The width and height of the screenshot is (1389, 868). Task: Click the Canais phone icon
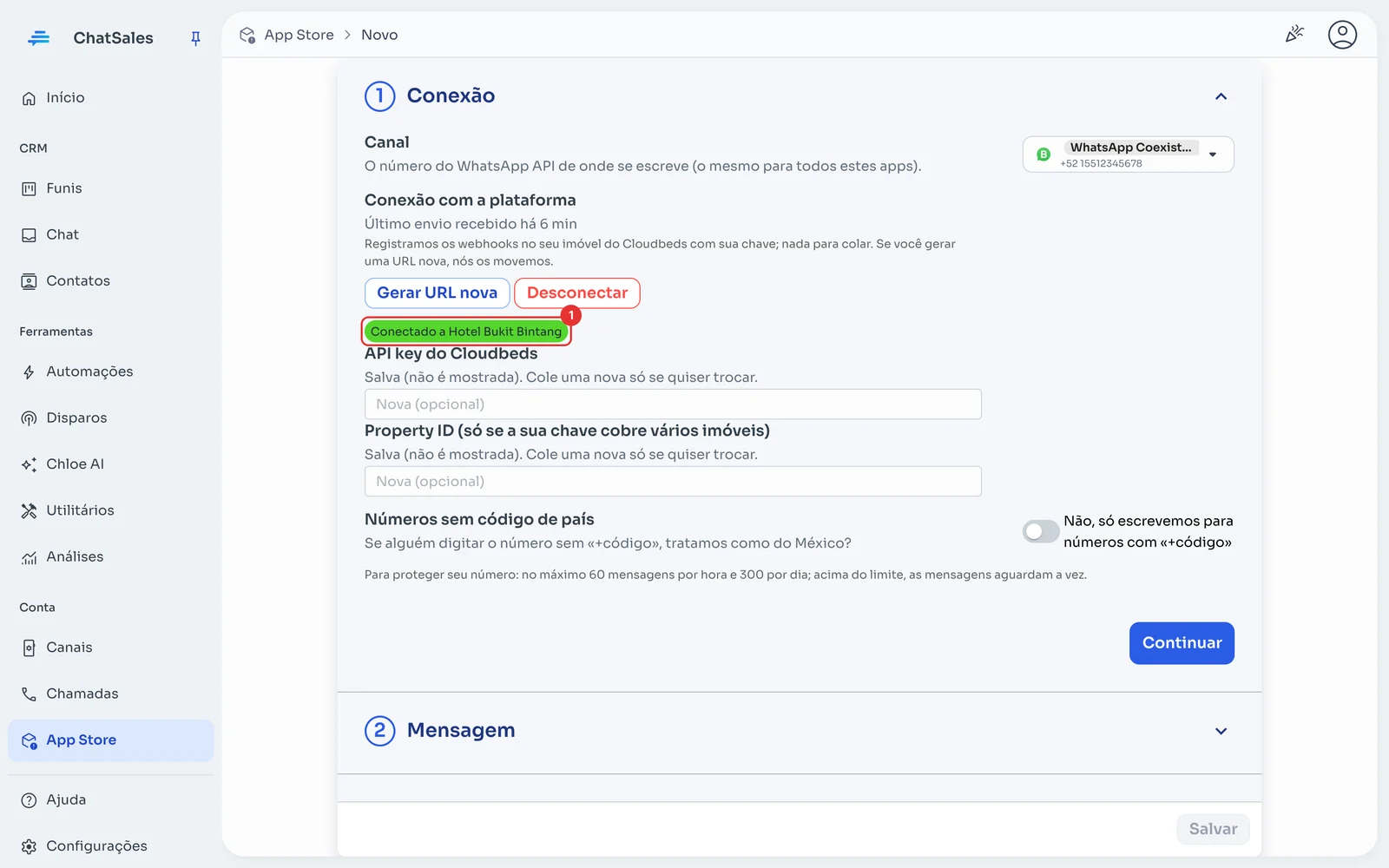pyautogui.click(x=29, y=648)
